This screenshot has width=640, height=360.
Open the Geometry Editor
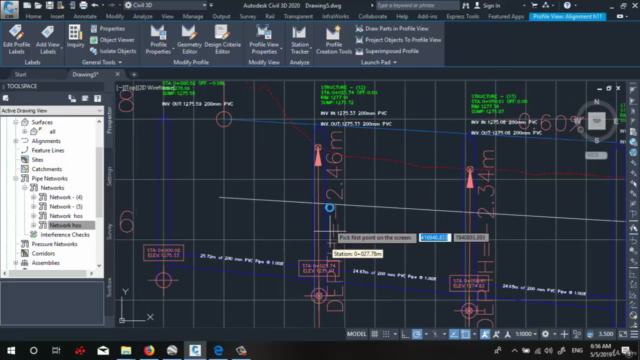(189, 40)
